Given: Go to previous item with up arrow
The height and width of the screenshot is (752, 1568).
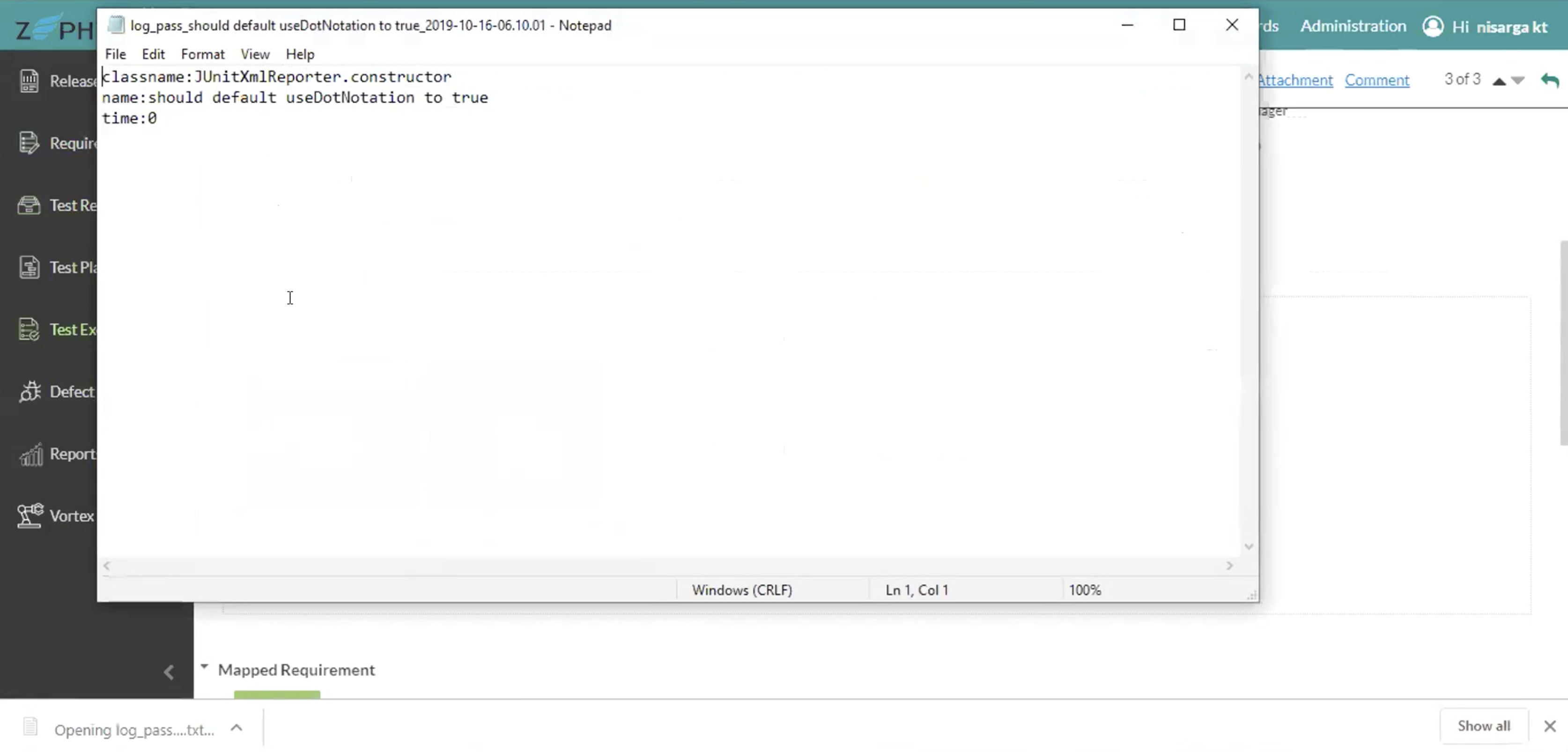Looking at the screenshot, I should pyautogui.click(x=1499, y=81).
